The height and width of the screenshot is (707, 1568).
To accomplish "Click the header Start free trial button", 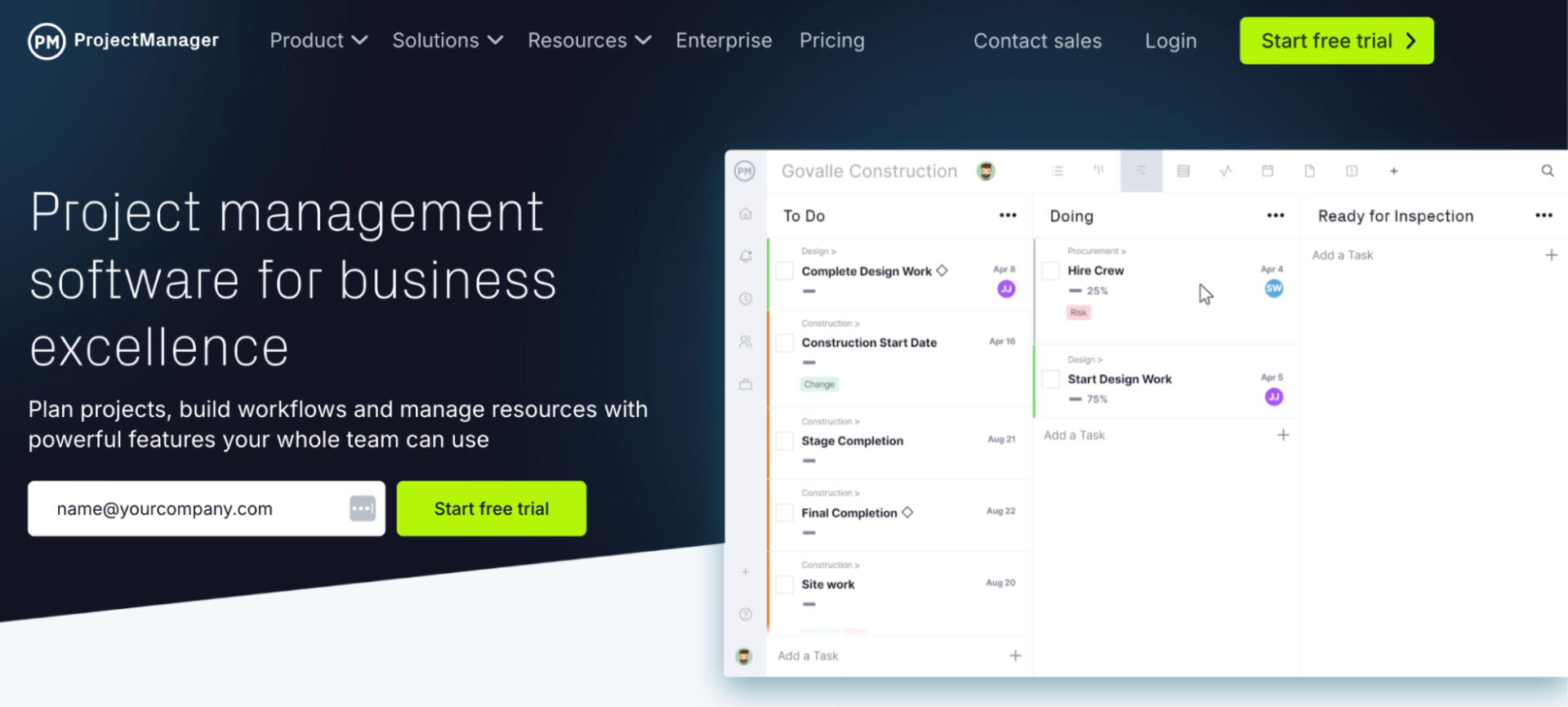I will point(1337,41).
